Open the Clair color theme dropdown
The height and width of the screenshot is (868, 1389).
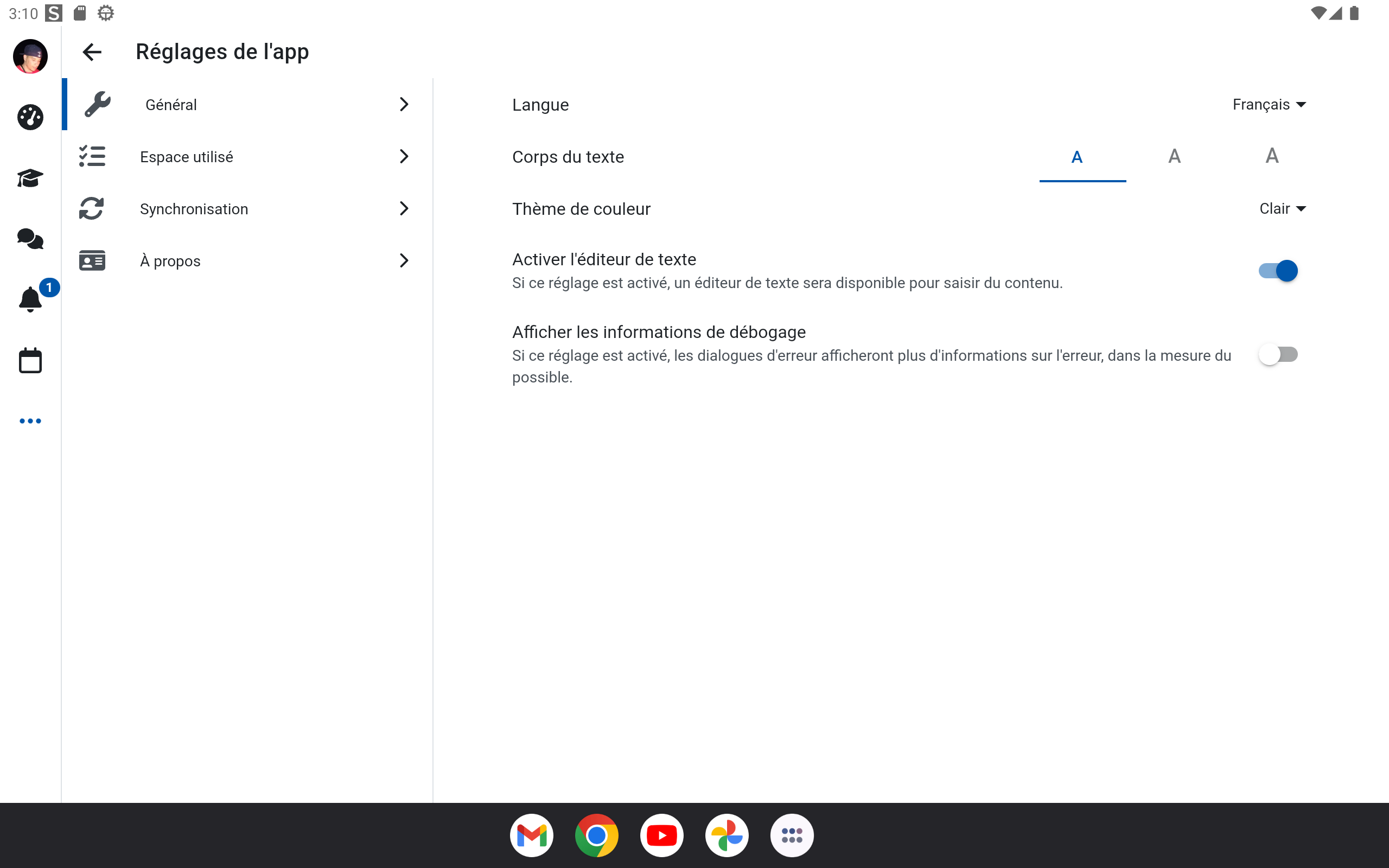coord(1282,209)
